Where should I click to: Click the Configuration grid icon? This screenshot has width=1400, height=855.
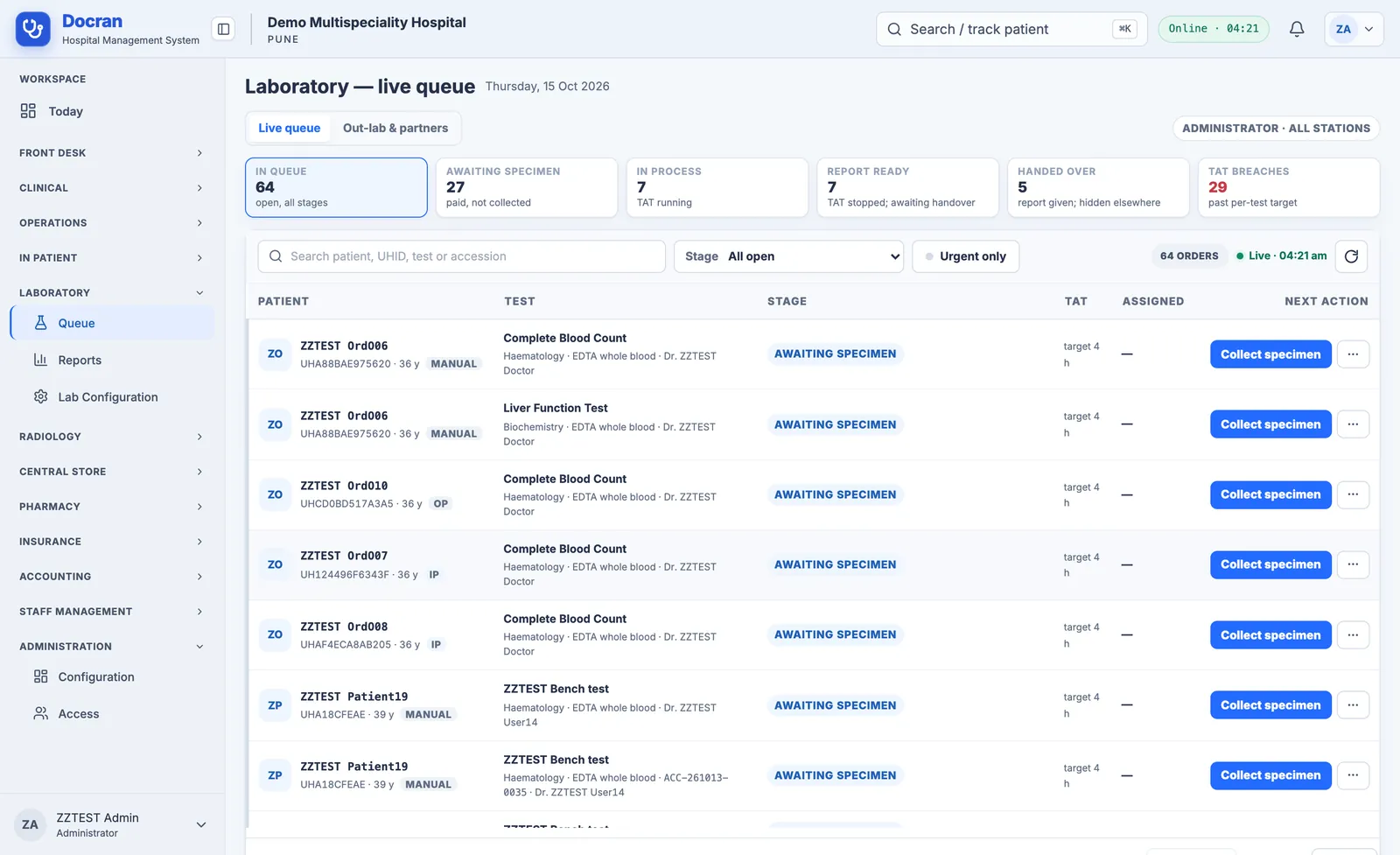point(41,676)
